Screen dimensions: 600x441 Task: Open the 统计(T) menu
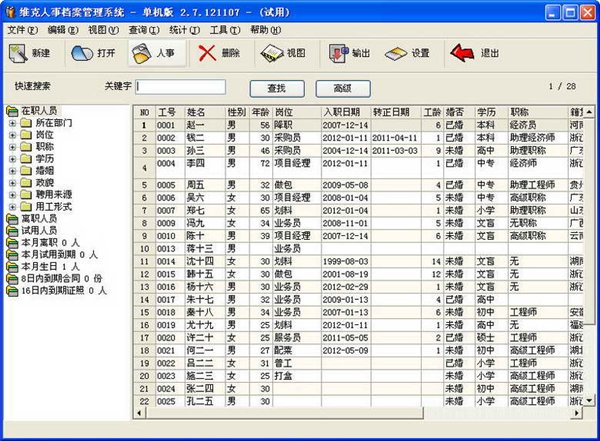click(x=184, y=30)
